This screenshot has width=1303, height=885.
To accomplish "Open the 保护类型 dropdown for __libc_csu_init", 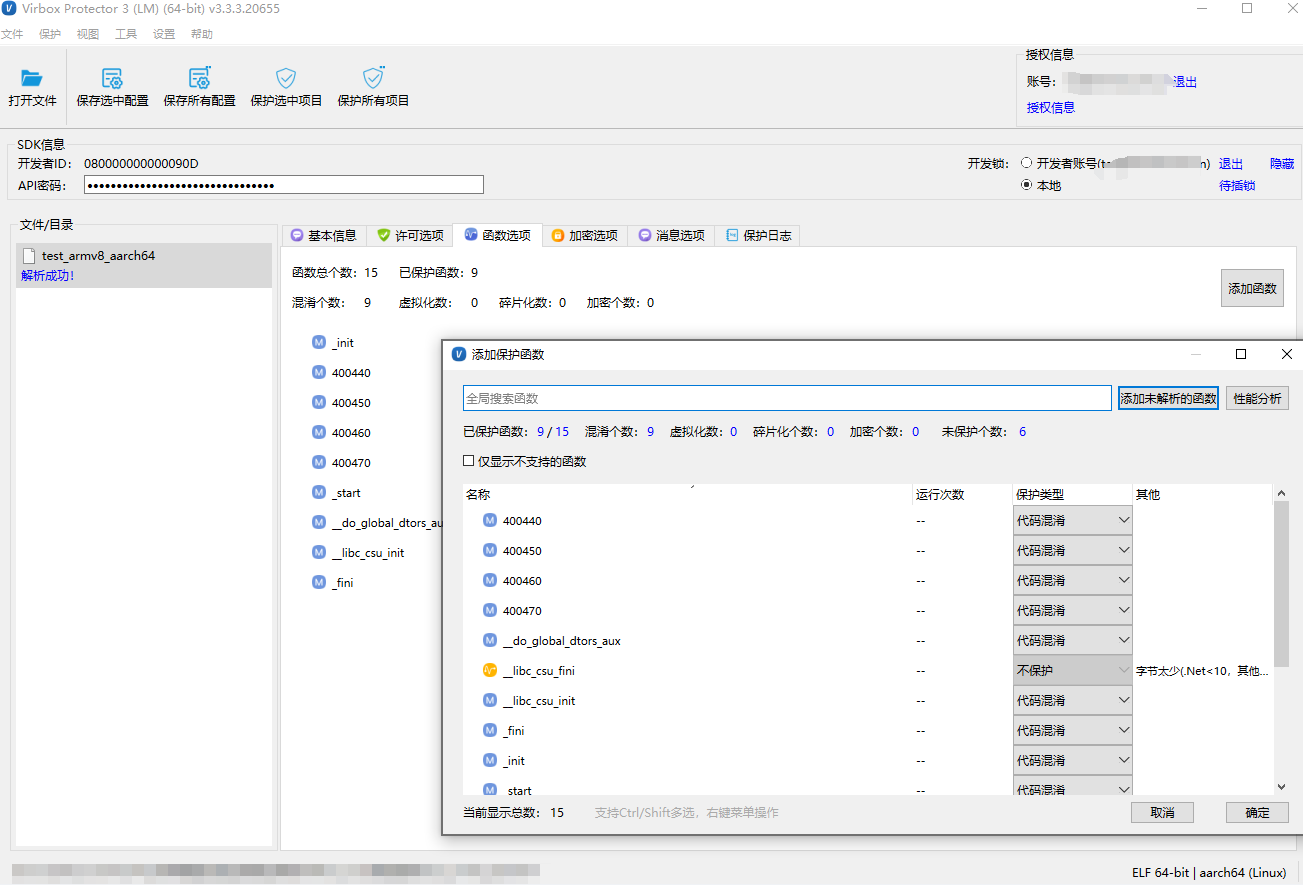I will click(x=1073, y=700).
